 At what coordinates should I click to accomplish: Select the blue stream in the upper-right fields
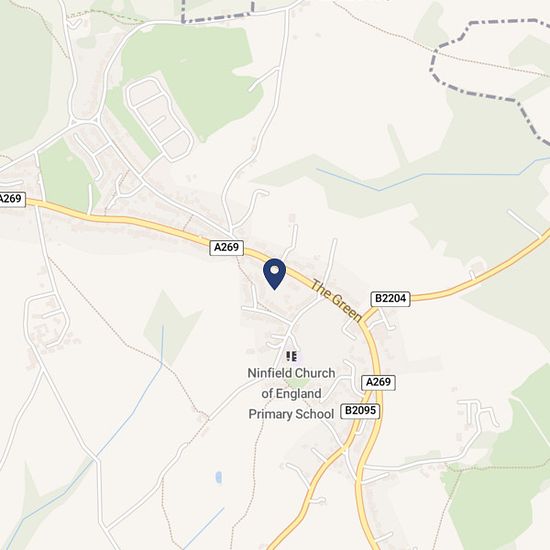(431, 175)
